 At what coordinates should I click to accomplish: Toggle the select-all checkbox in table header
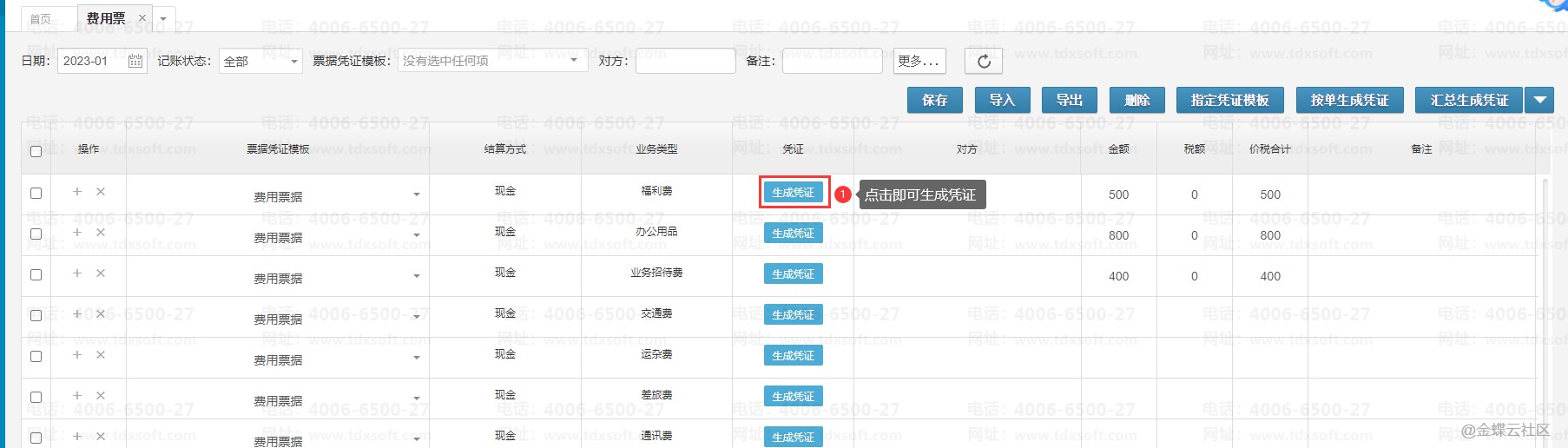pyautogui.click(x=36, y=151)
